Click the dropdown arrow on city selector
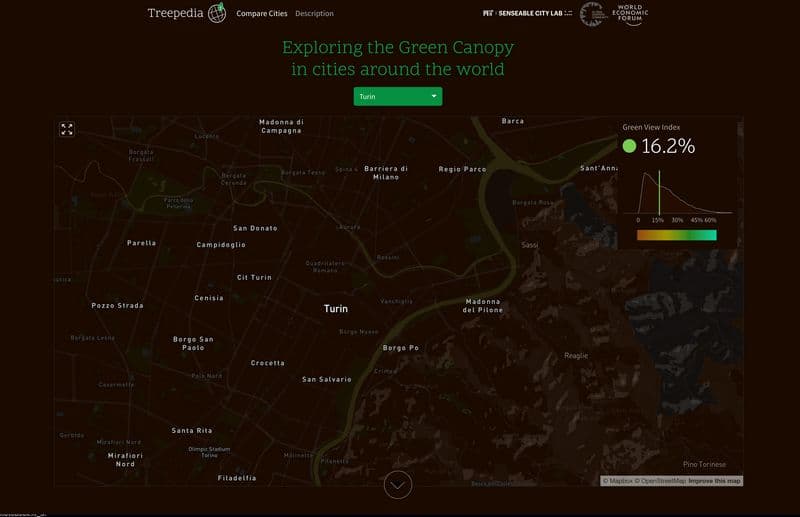 click(433, 96)
